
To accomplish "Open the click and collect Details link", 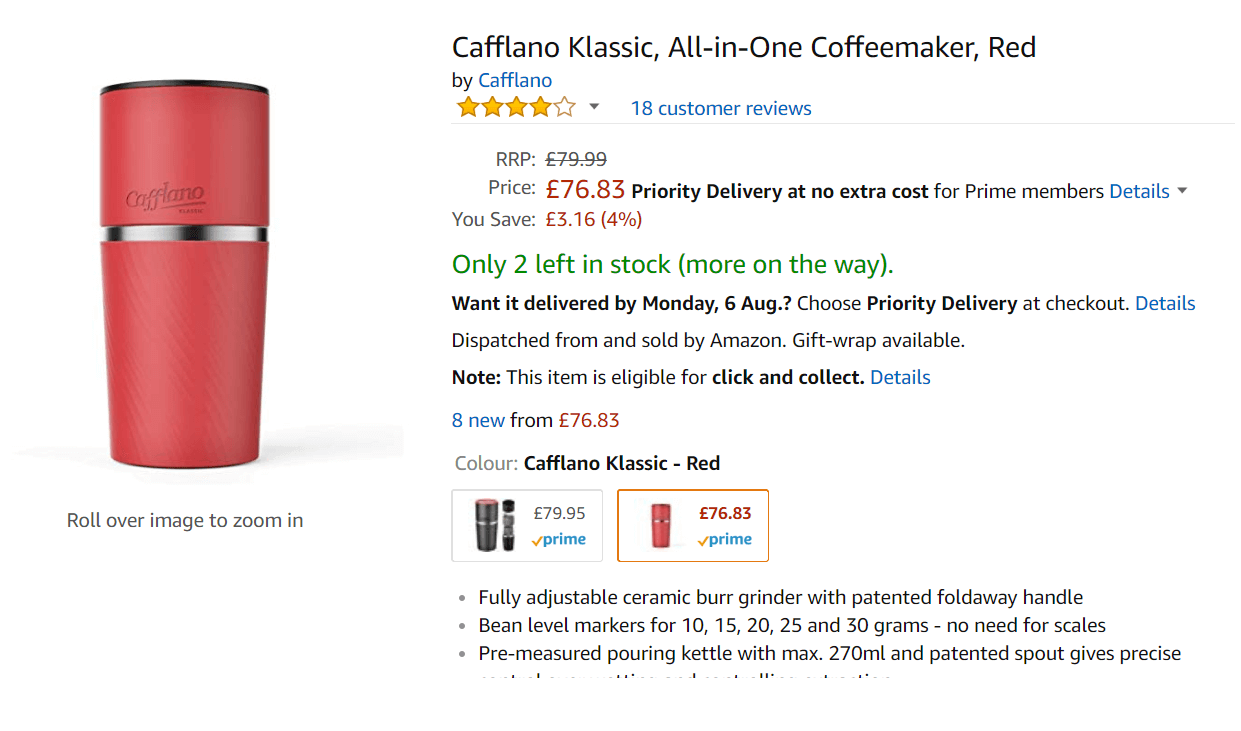I will pyautogui.click(x=900, y=377).
